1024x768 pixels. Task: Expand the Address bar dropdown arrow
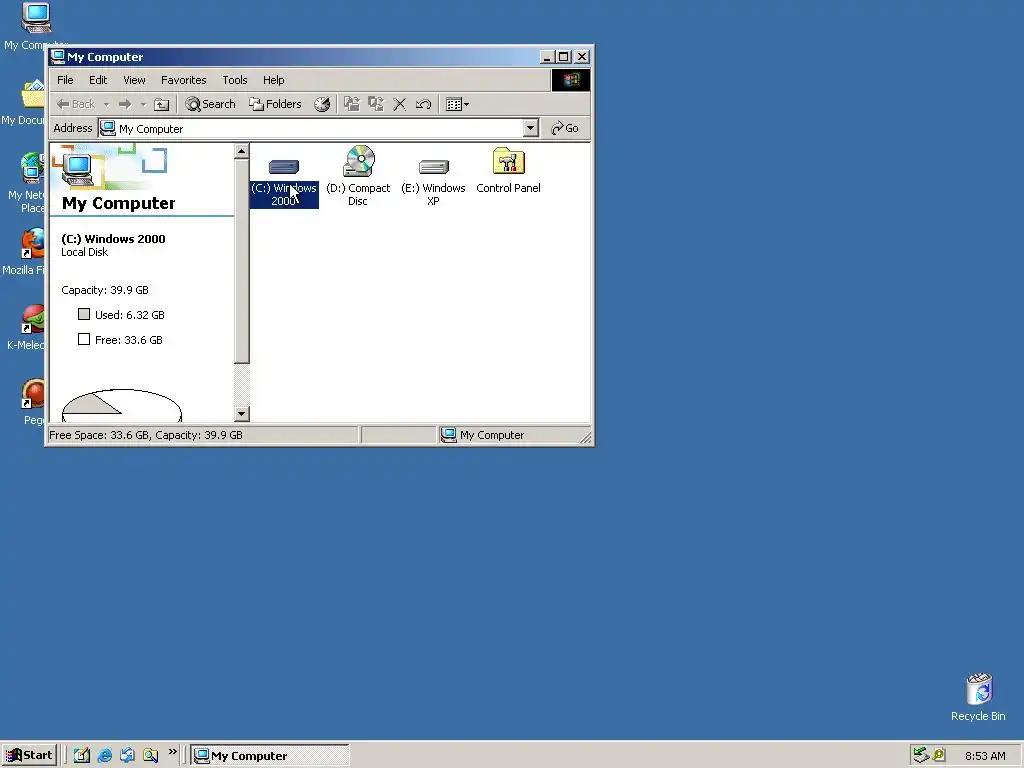(x=530, y=128)
